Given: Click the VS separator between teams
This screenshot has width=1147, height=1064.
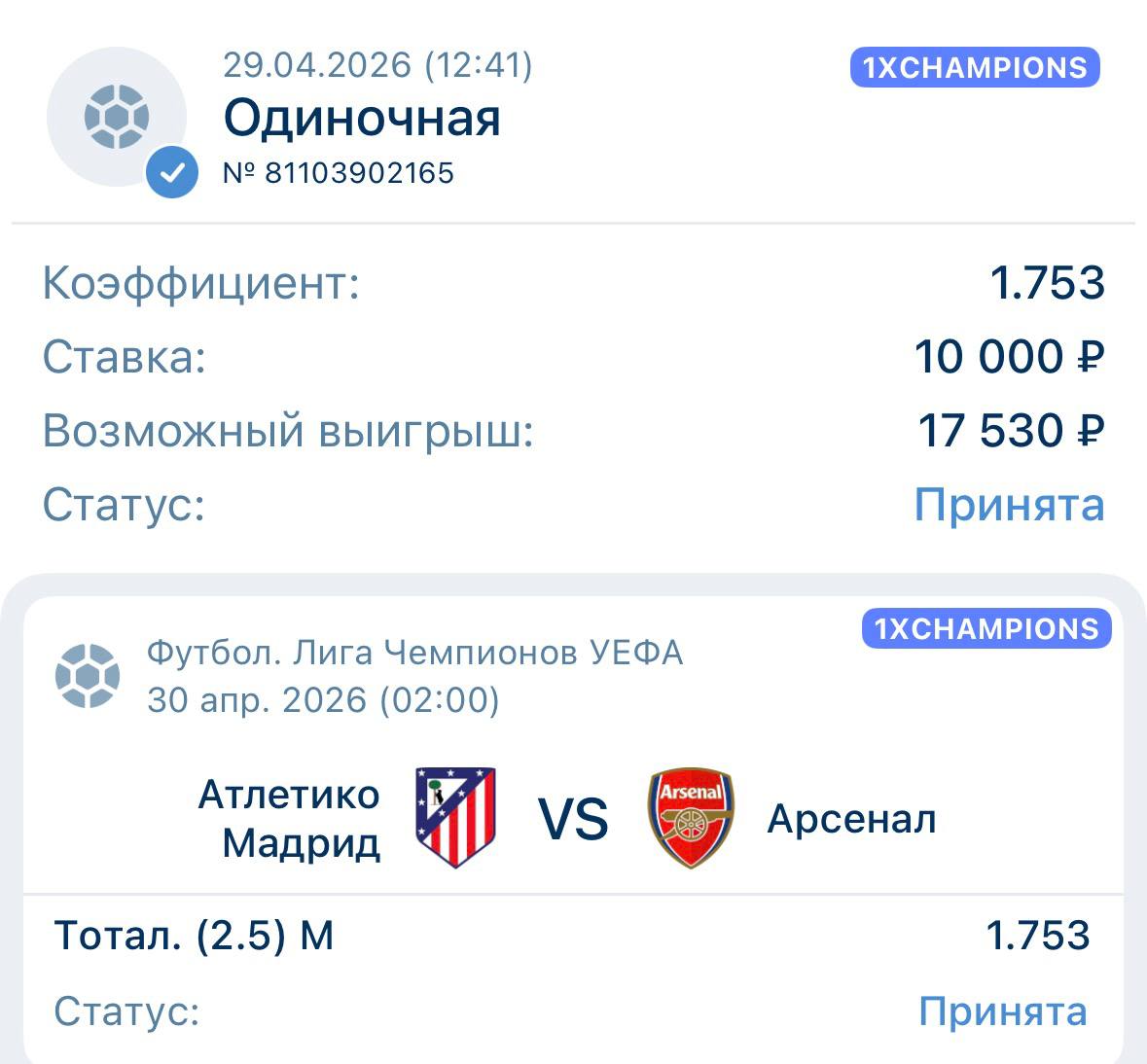Looking at the screenshot, I should 573,819.
